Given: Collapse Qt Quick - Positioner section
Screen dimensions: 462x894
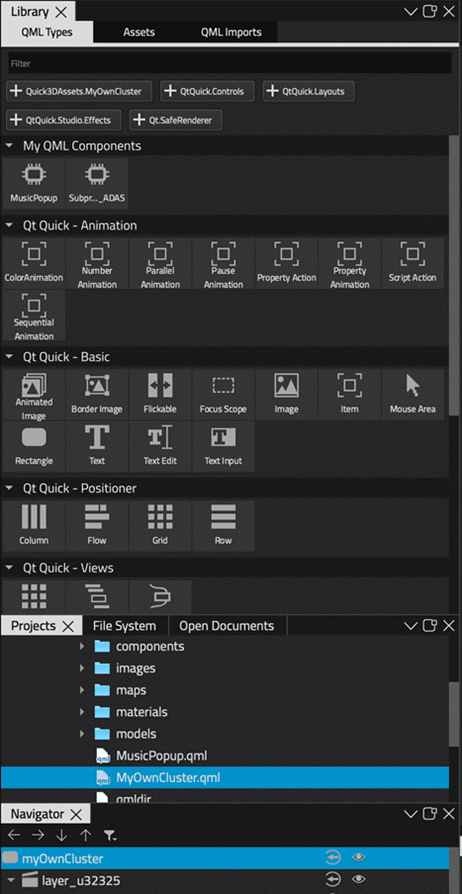Looking at the screenshot, I should (10, 489).
